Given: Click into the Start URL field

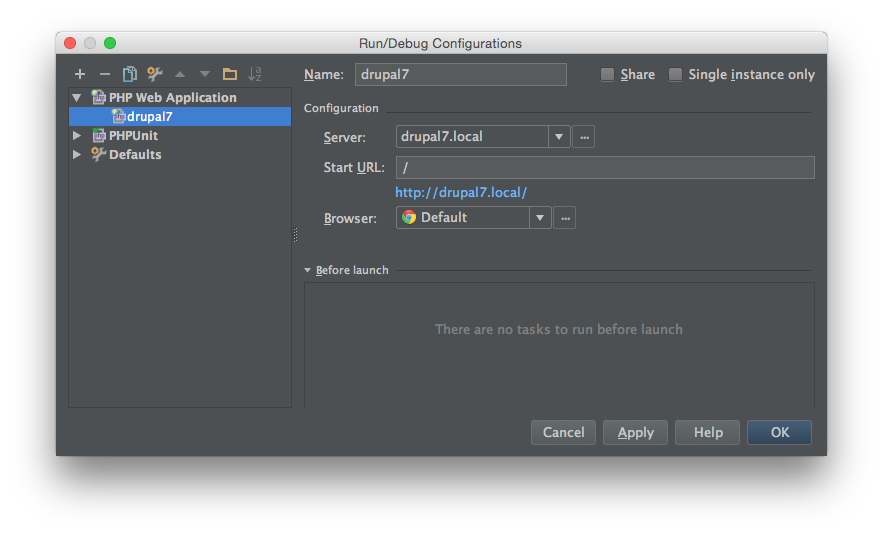Looking at the screenshot, I should coord(605,167).
